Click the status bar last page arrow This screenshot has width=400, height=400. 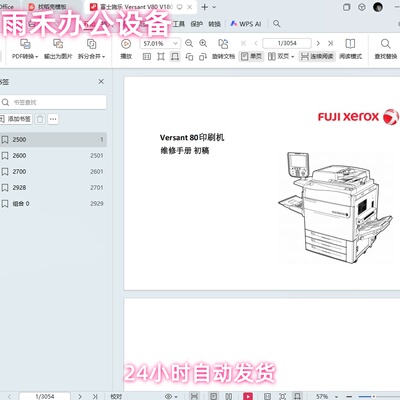[x=95, y=396]
